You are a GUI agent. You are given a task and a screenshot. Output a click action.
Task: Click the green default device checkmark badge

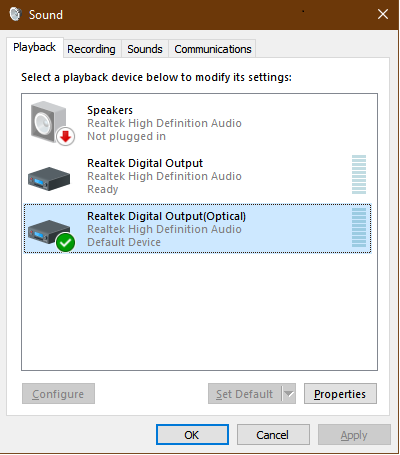click(65, 243)
